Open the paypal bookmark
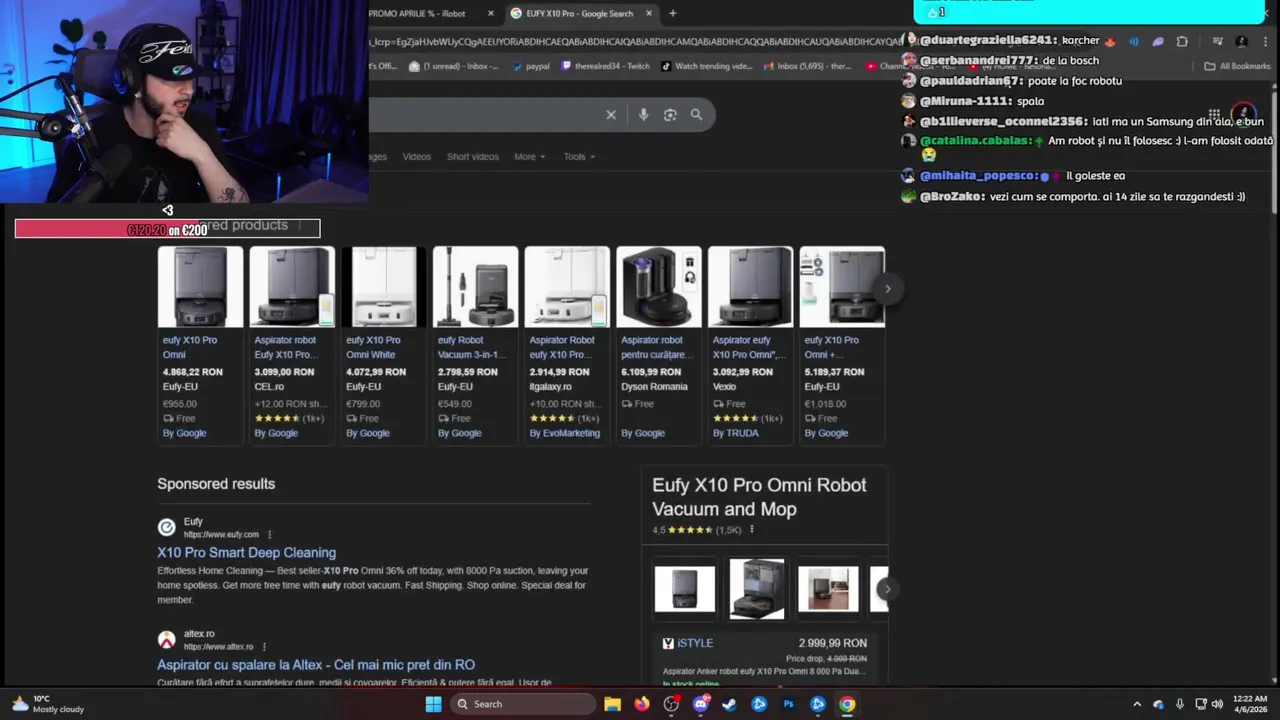This screenshot has height=720, width=1280. click(531, 66)
